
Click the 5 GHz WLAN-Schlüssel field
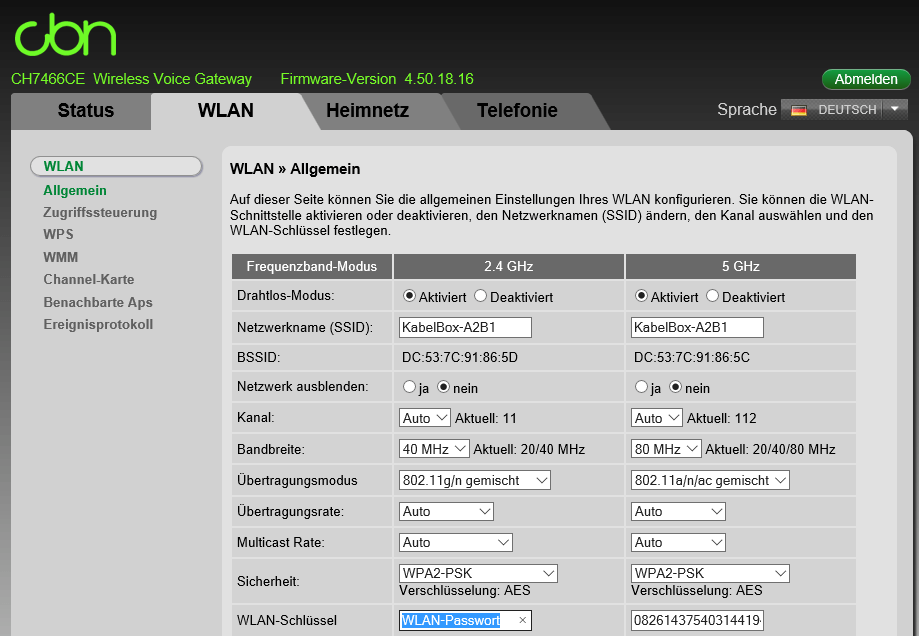point(697,621)
